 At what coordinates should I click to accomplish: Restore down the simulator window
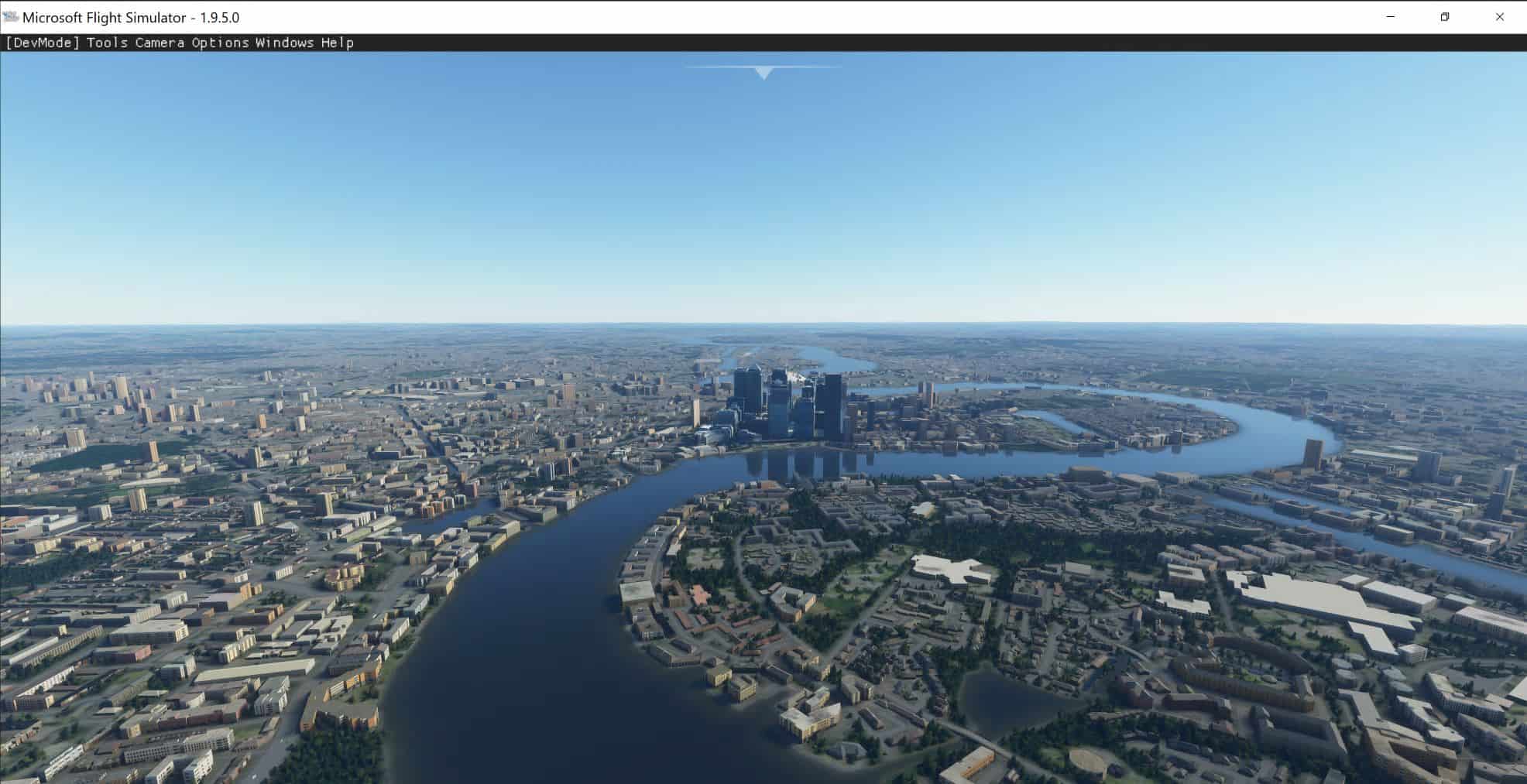pos(1445,17)
